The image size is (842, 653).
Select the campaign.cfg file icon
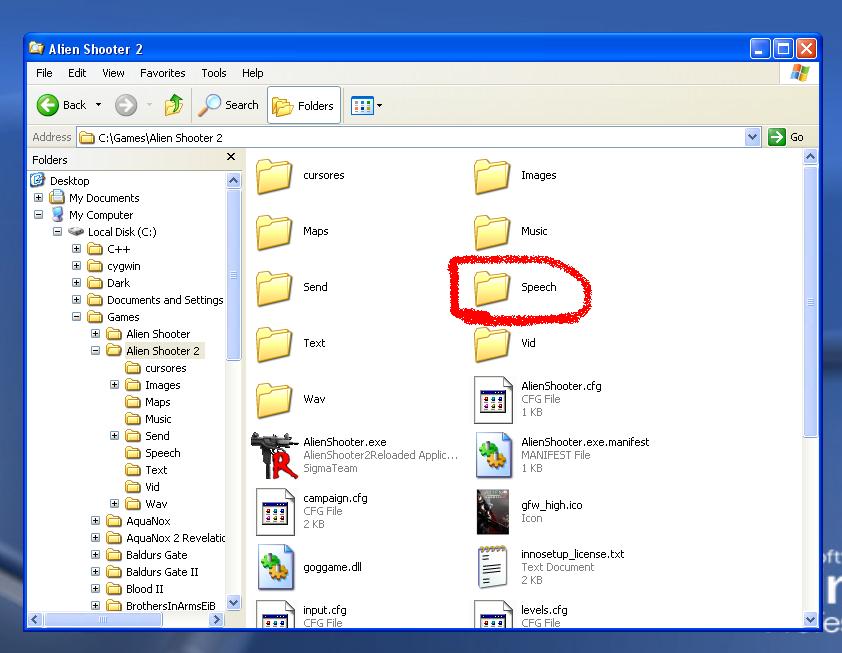(275, 512)
